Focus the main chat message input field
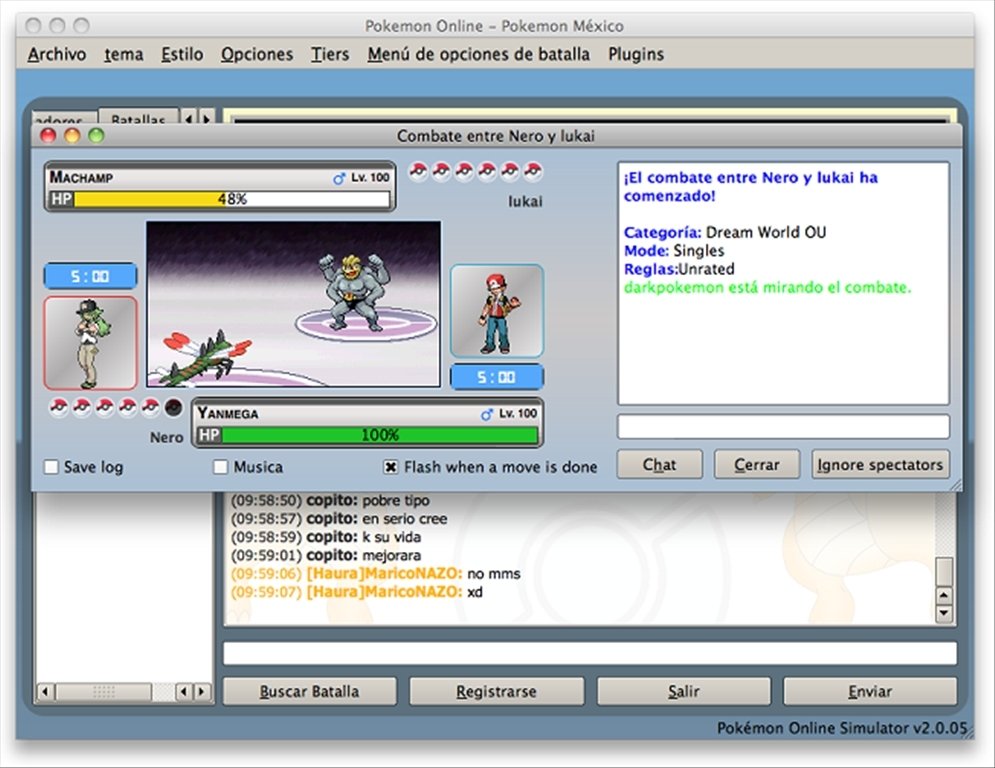 [590, 653]
